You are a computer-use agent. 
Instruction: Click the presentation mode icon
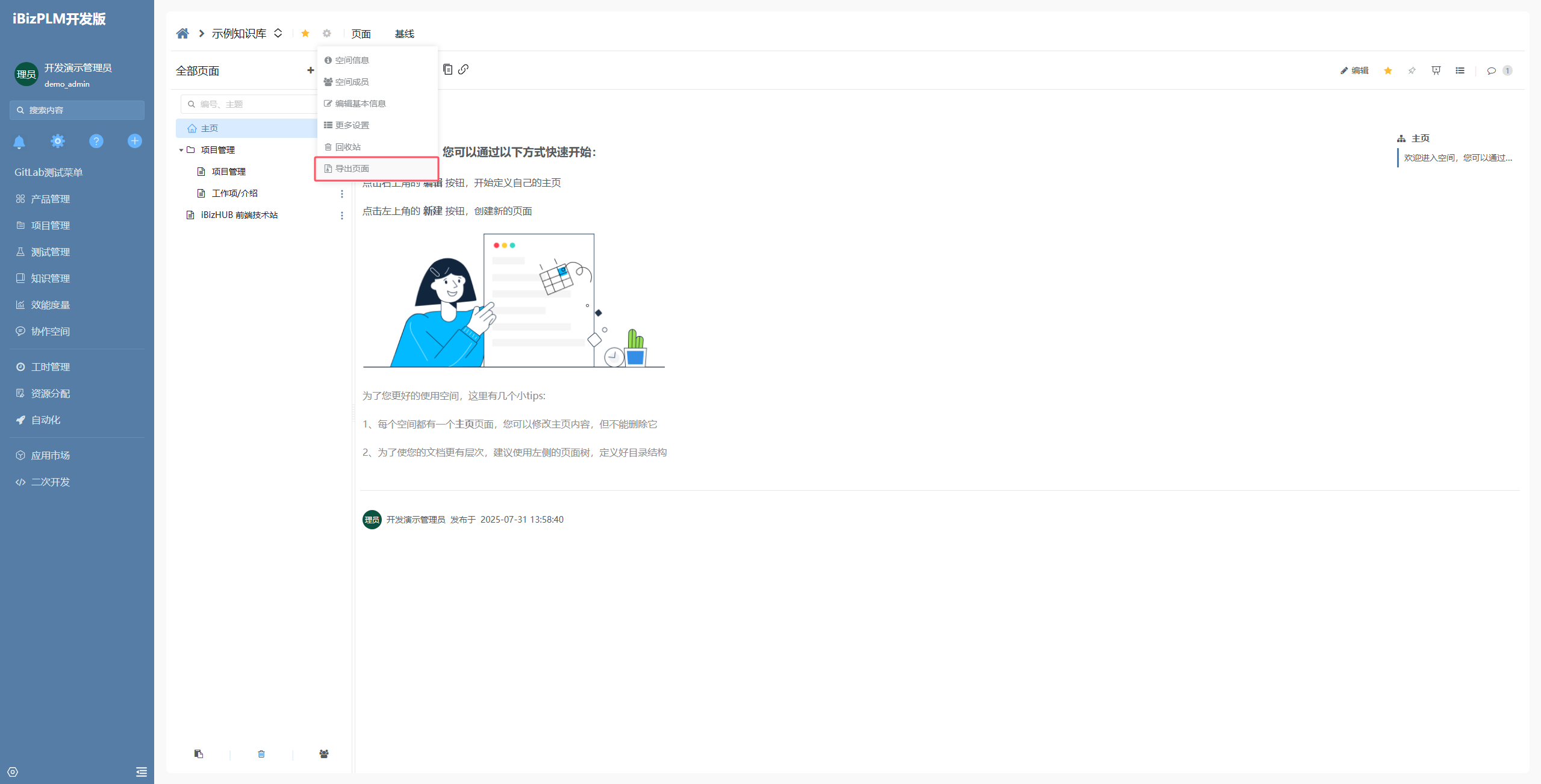pyautogui.click(x=1436, y=70)
